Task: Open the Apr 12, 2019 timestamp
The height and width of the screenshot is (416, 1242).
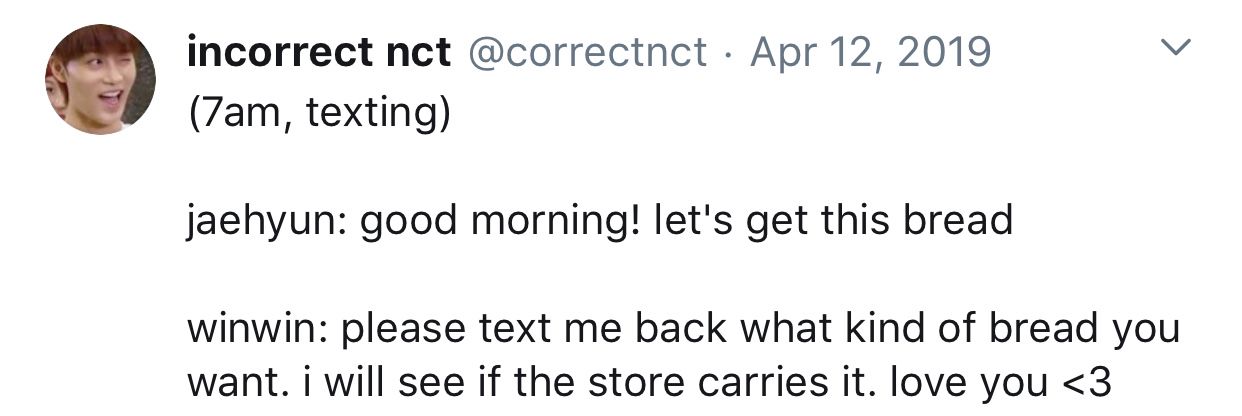Action: point(871,51)
